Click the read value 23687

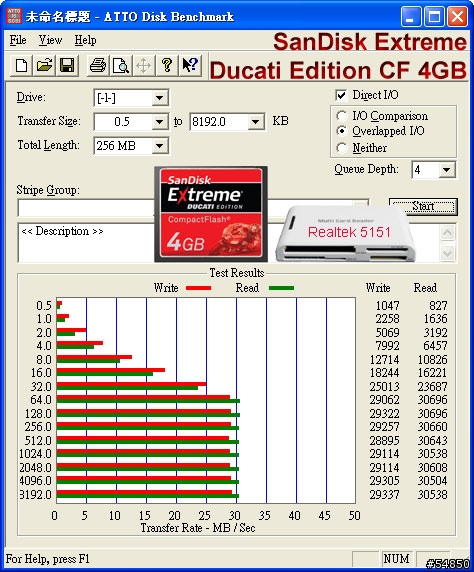[x=432, y=386]
